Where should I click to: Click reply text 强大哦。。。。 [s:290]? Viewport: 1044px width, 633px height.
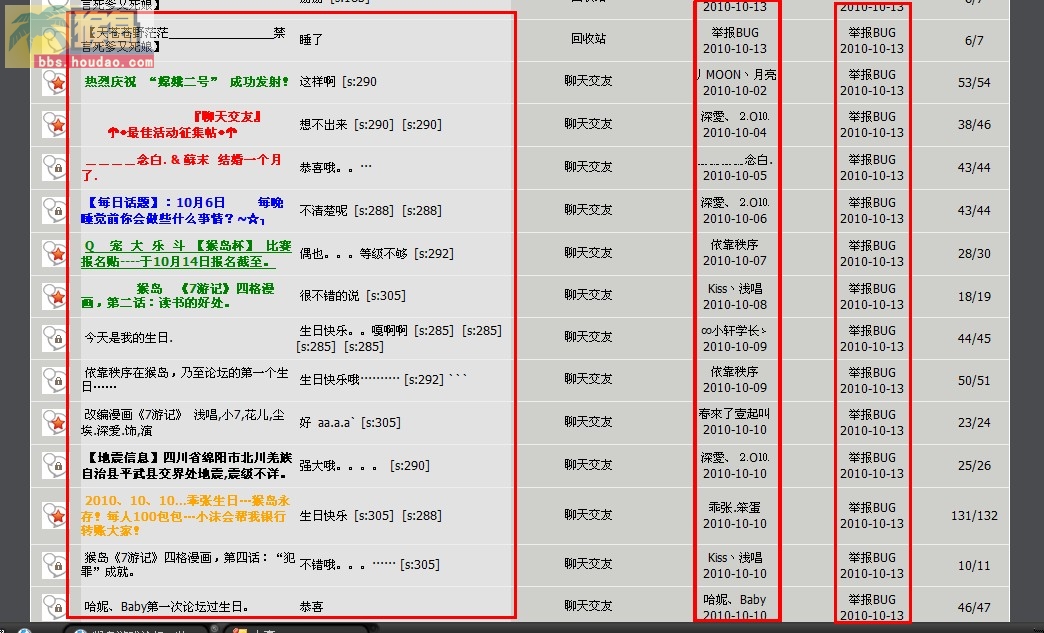click(x=364, y=465)
